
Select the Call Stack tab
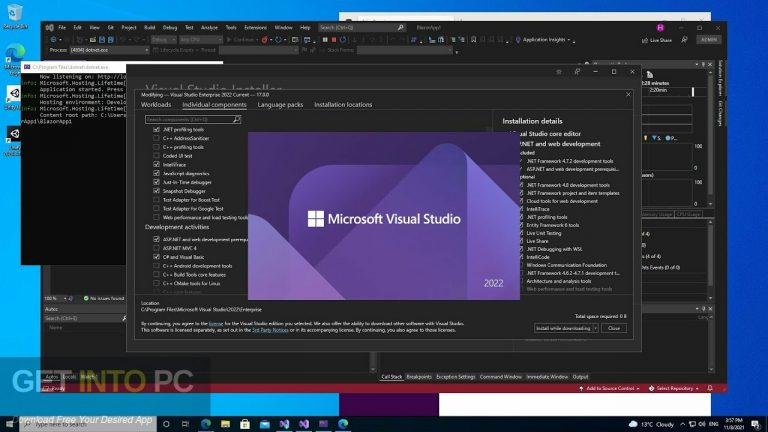(x=391, y=377)
